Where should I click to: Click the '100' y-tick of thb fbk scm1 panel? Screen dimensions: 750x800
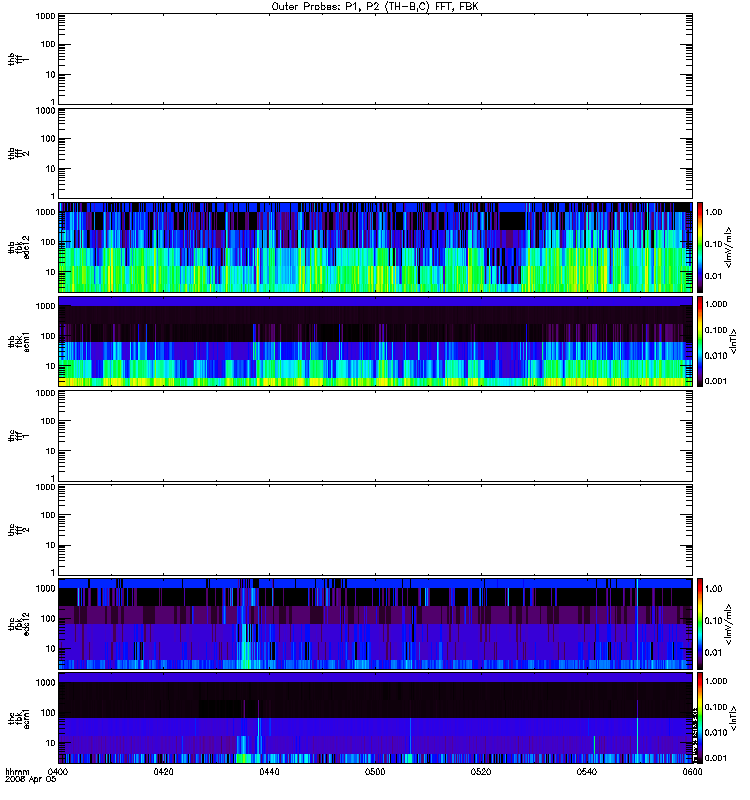click(48, 336)
